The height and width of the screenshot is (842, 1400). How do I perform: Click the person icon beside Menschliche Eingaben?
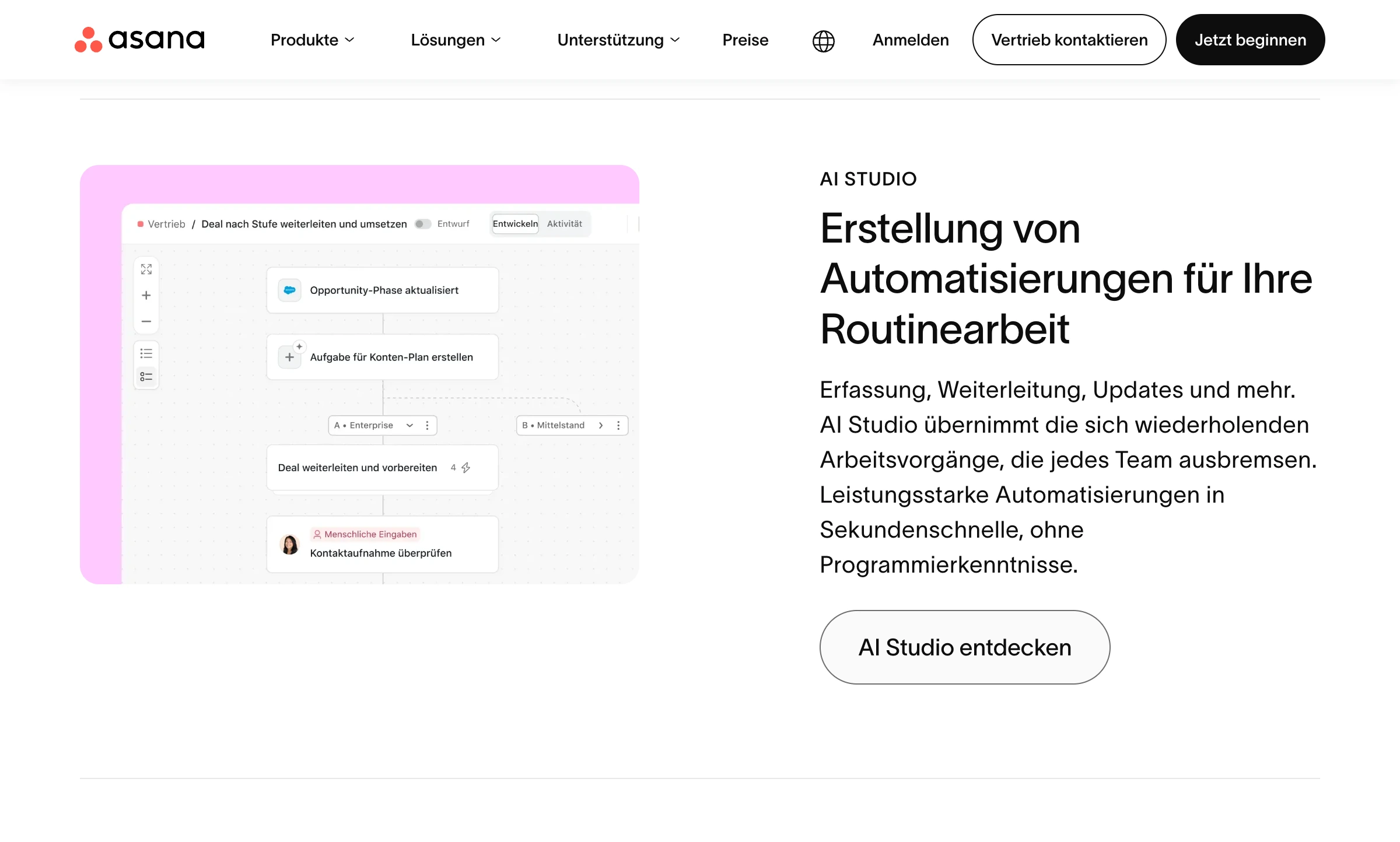click(x=317, y=534)
